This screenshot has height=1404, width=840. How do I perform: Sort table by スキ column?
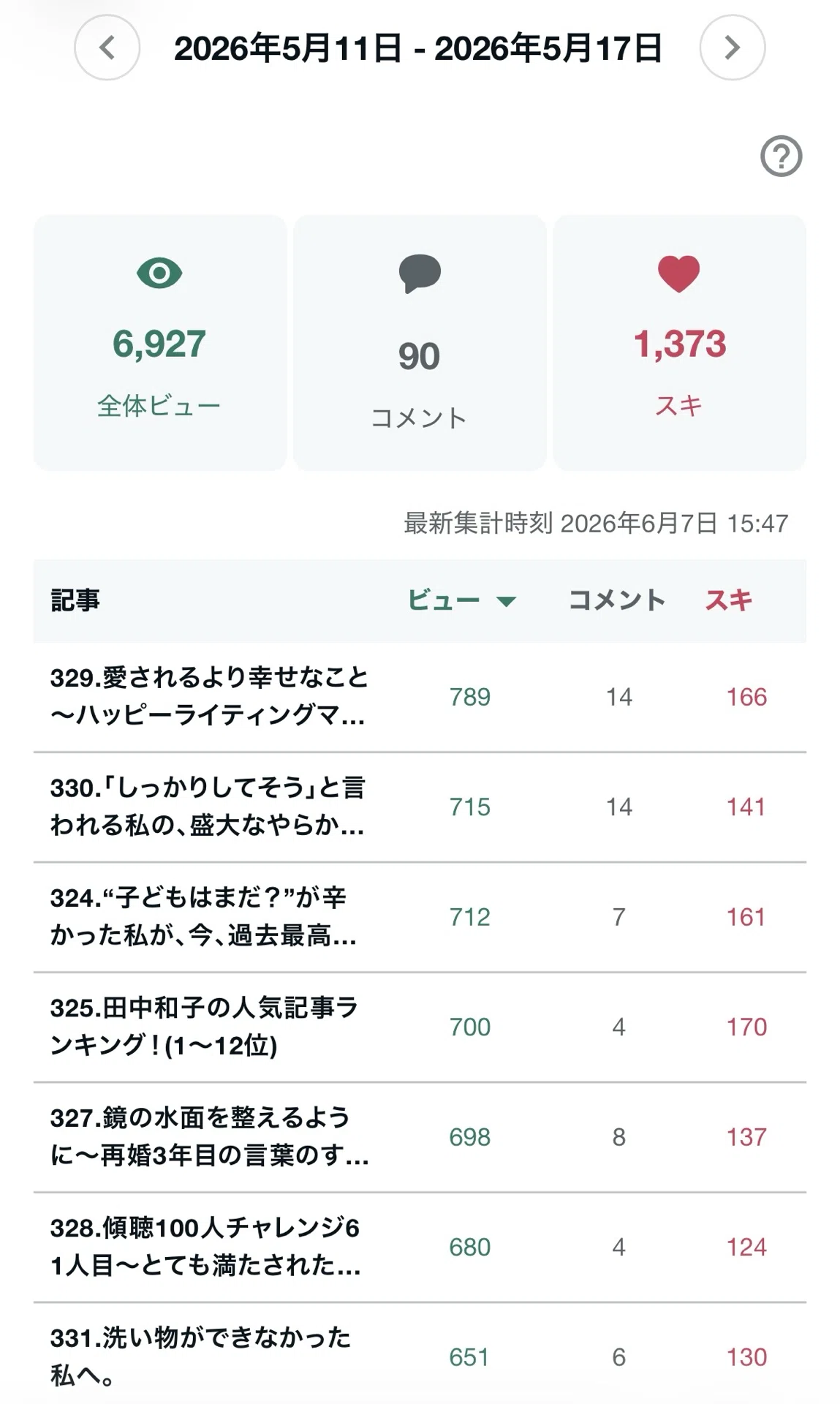tap(728, 600)
